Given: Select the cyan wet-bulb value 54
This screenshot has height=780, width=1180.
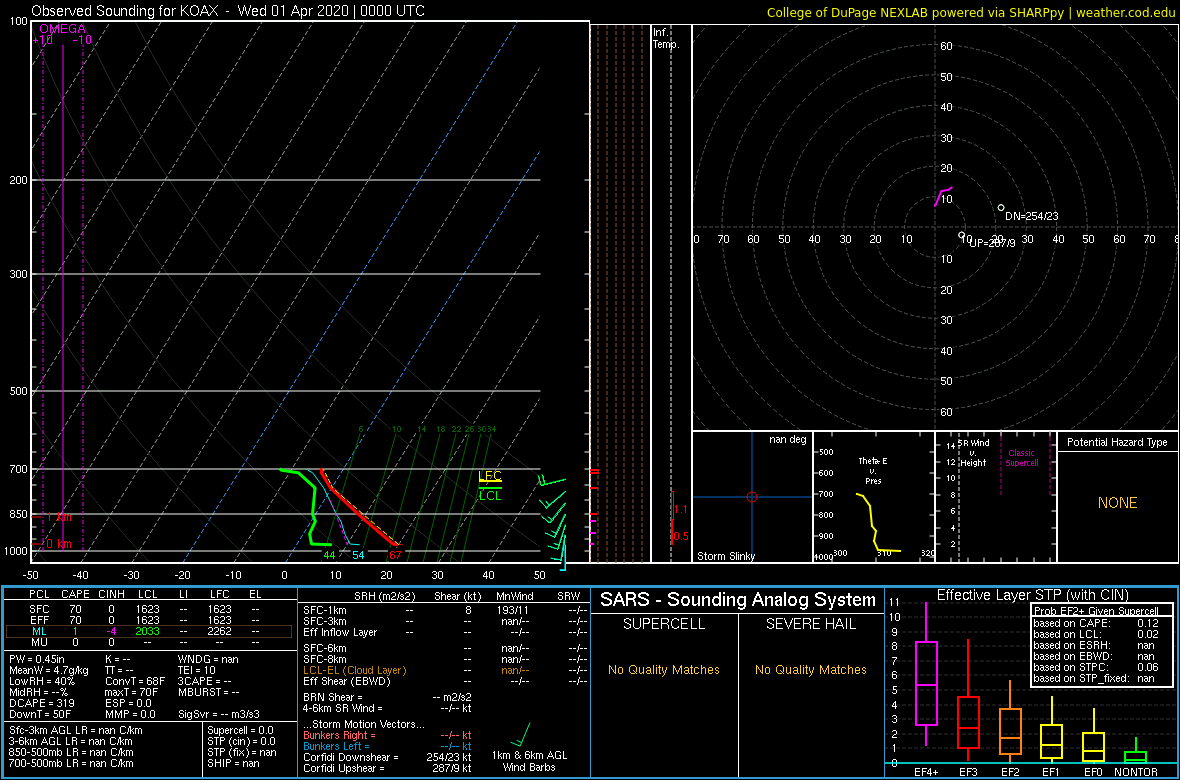Looking at the screenshot, I should coord(358,555).
